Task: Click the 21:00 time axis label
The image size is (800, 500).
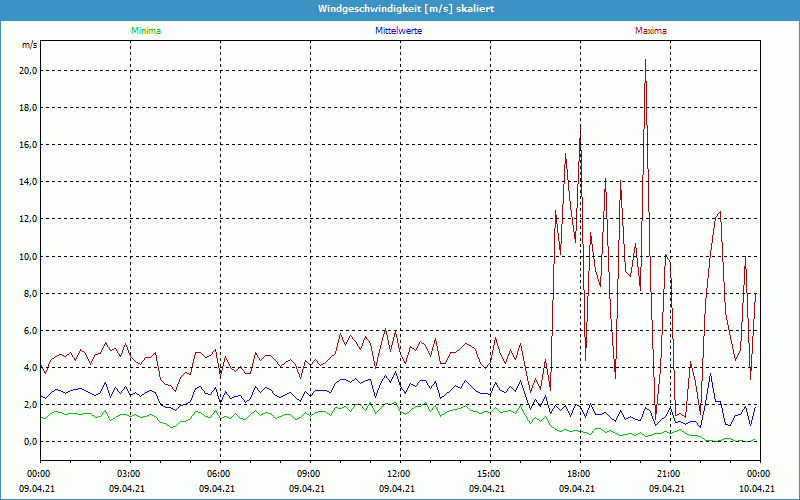Action: coord(668,473)
